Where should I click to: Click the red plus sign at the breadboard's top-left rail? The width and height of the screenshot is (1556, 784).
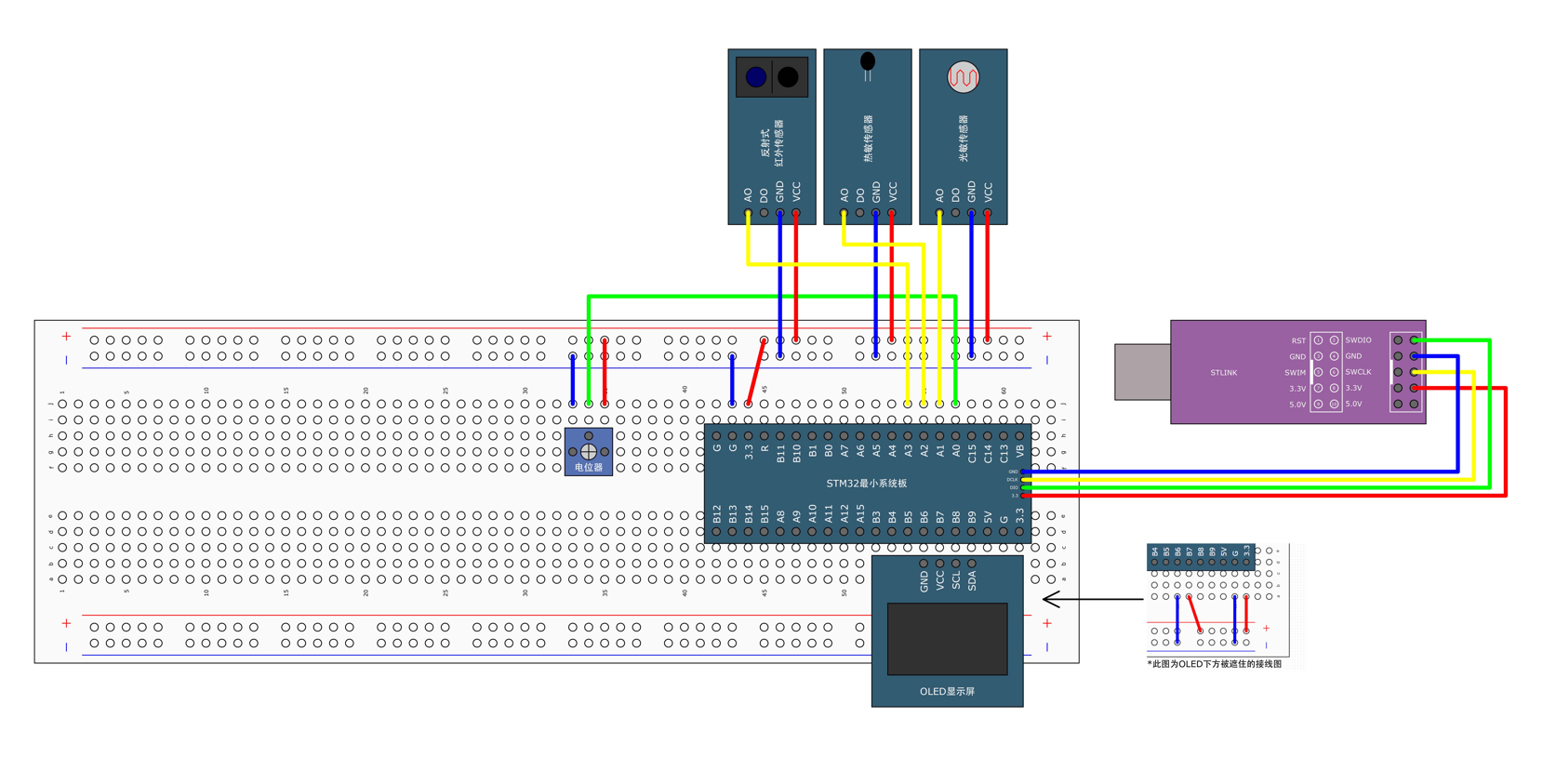pyautogui.click(x=66, y=337)
